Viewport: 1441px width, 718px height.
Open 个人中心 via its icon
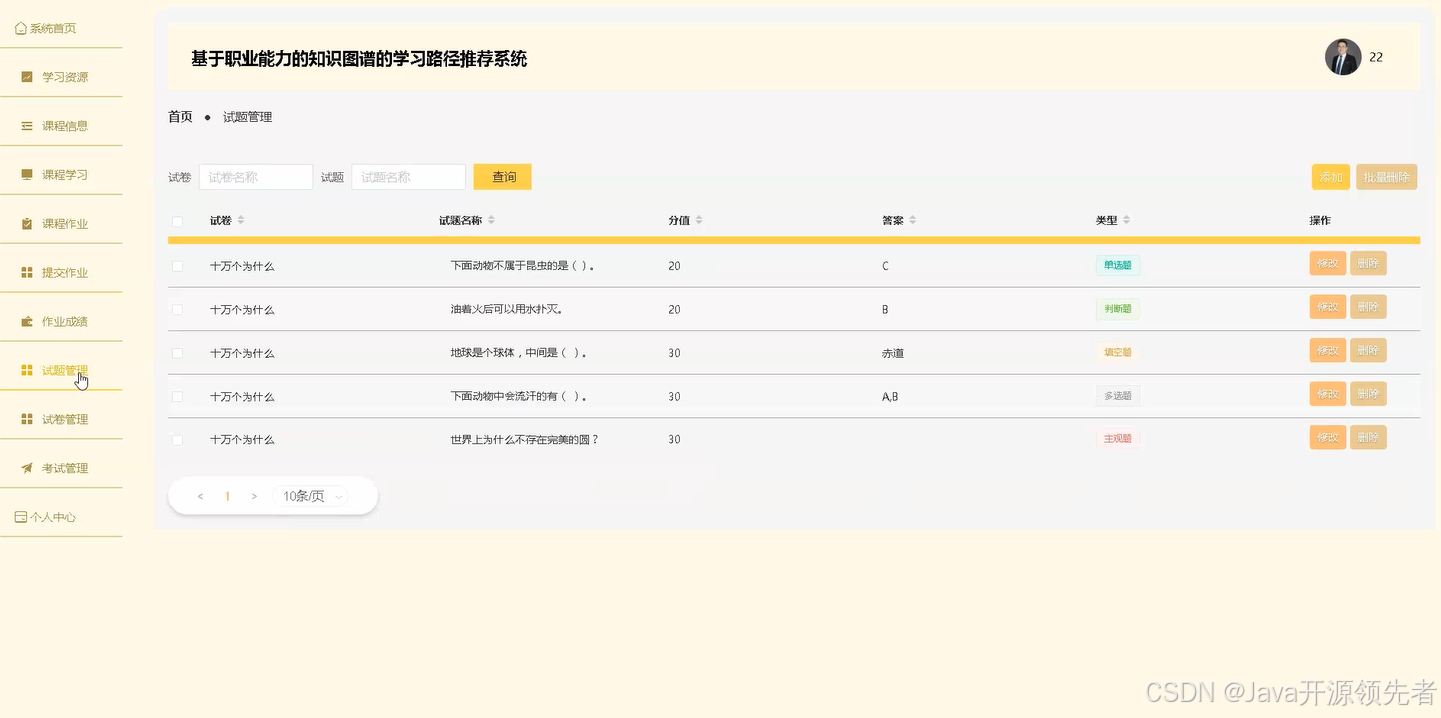pos(22,516)
